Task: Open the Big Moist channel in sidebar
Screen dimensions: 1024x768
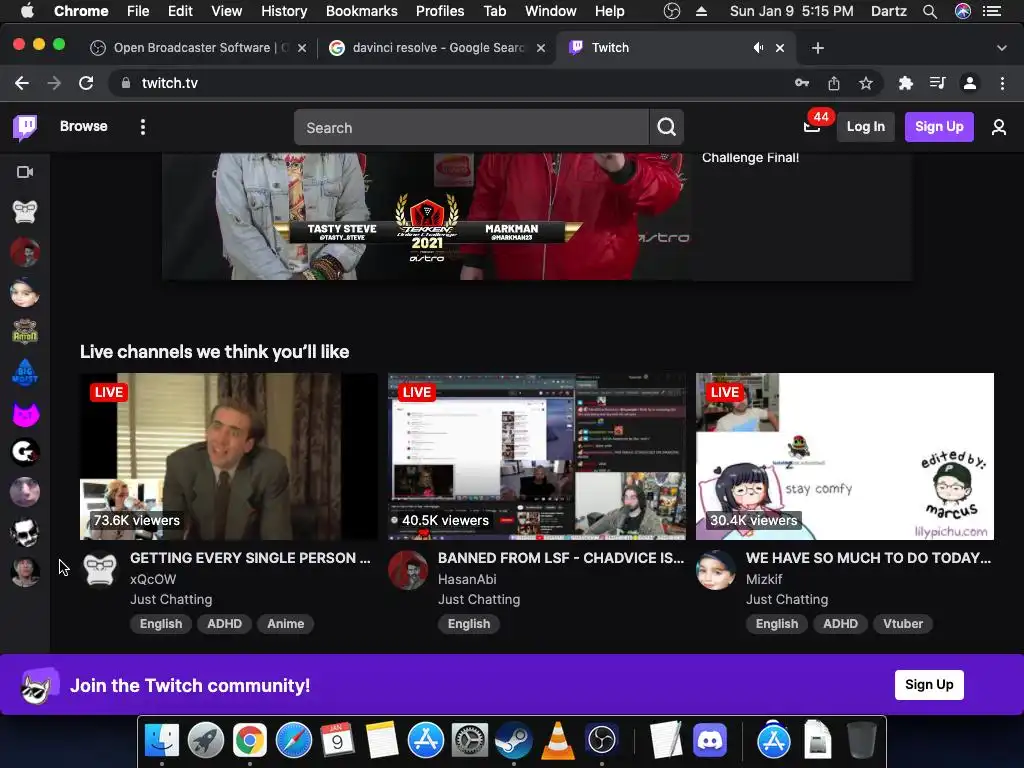Action: 25,372
